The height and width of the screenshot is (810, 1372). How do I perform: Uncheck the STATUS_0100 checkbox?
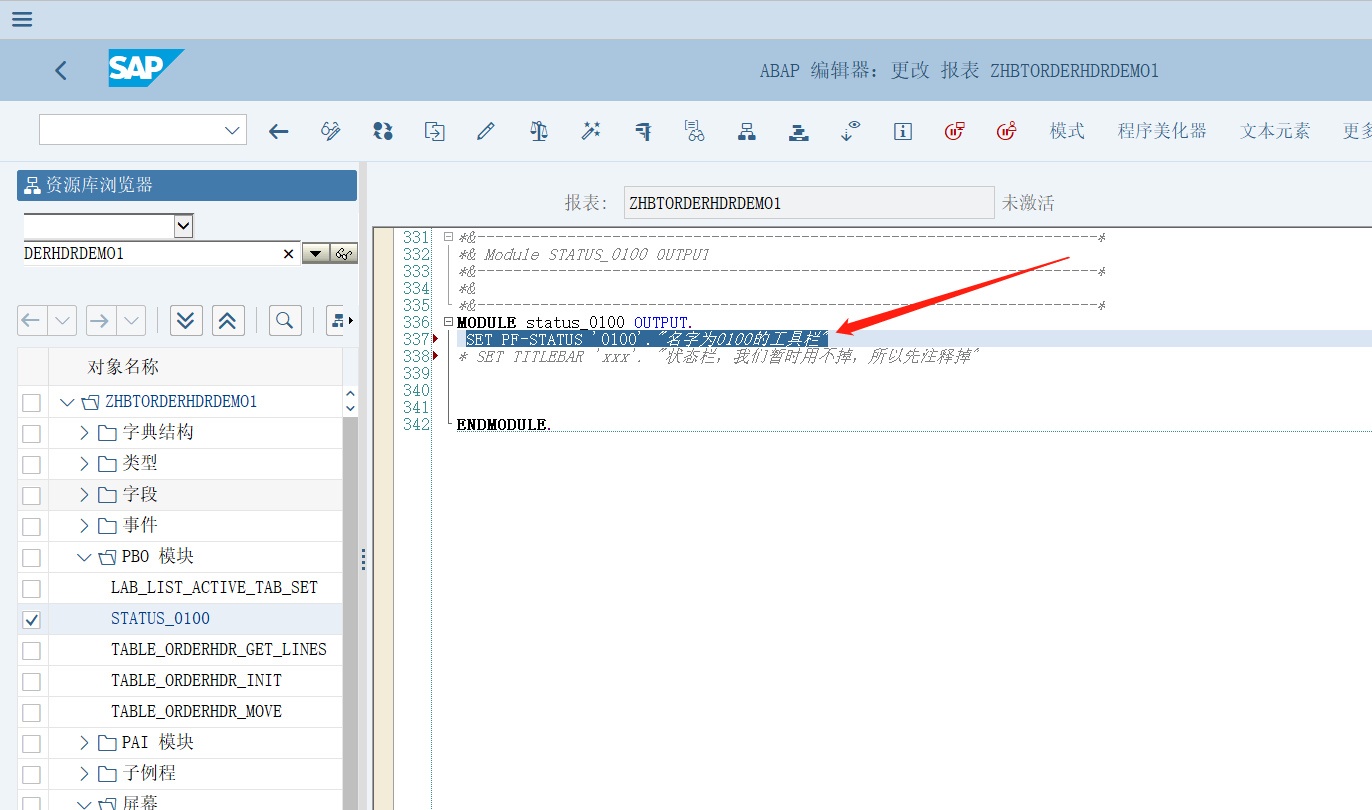pos(31,618)
